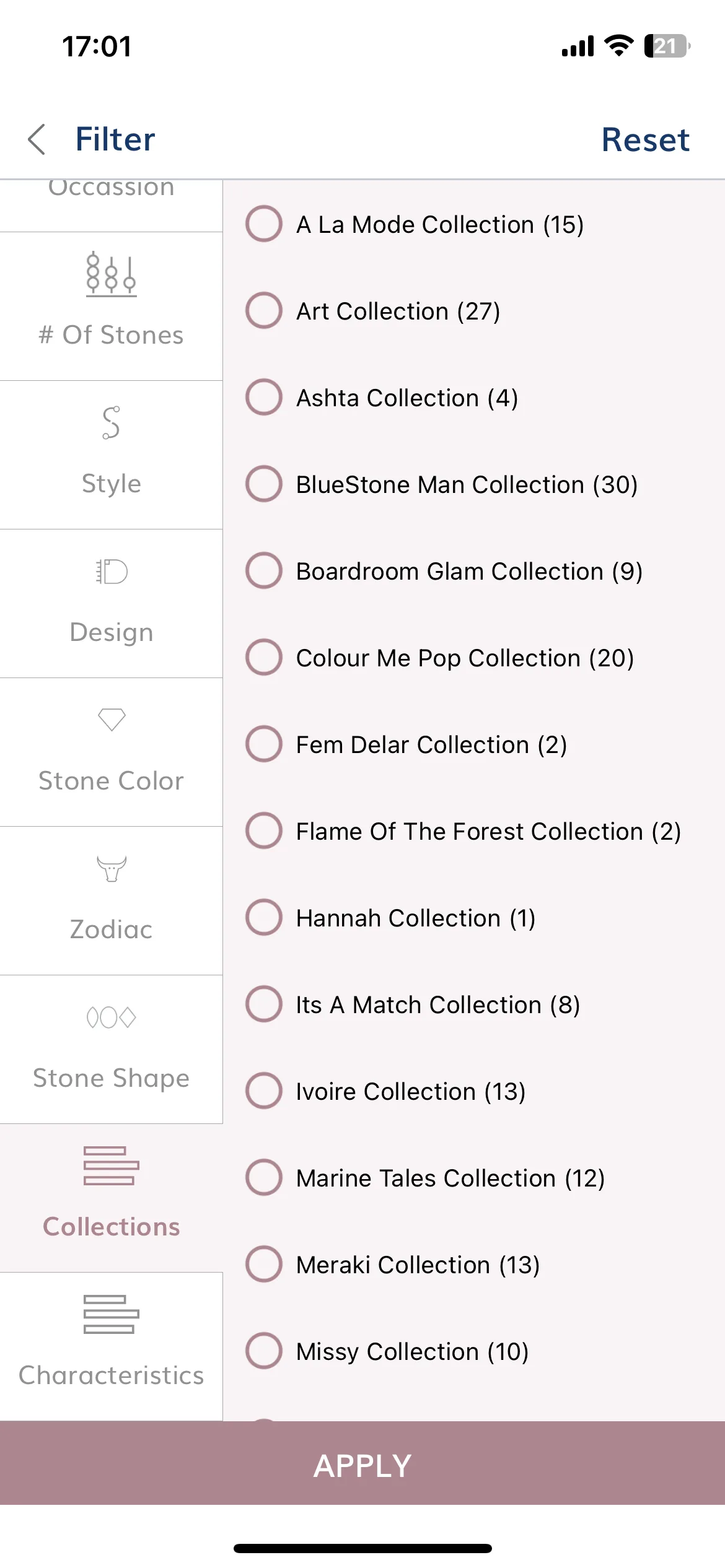
Task: Switch to the Collections filter tab
Action: [112, 1198]
